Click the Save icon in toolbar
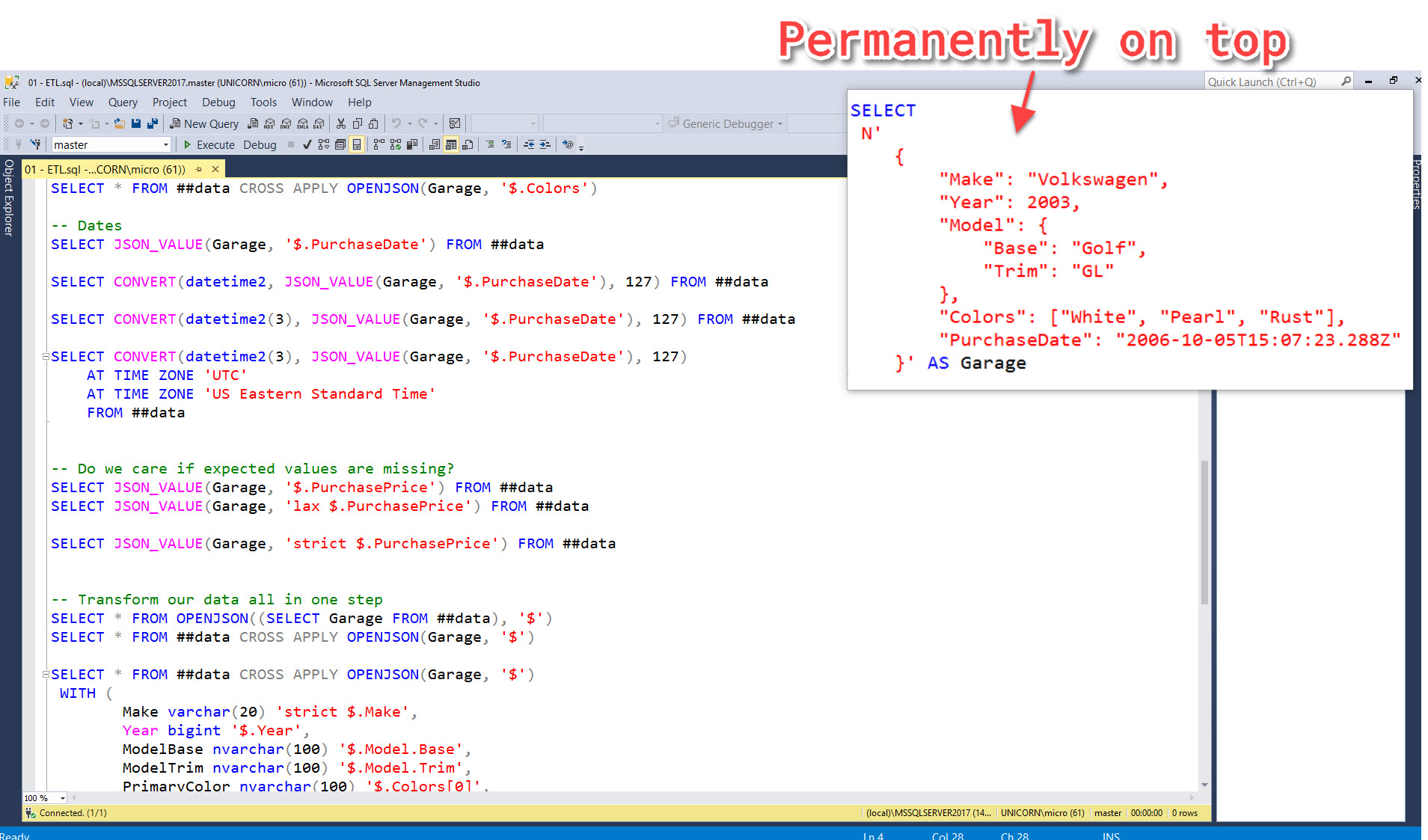Image resolution: width=1428 pixels, height=840 pixels. 136,123
